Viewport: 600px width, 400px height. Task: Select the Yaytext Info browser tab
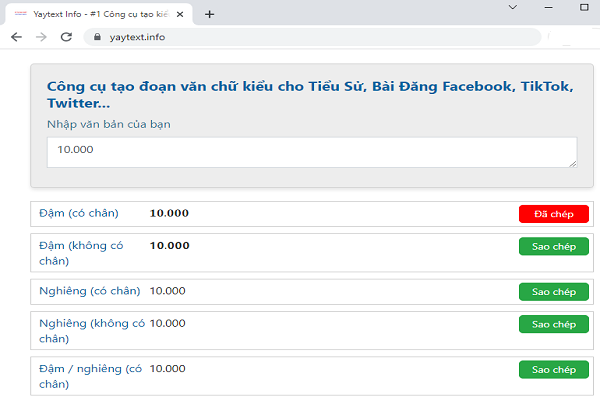click(99, 14)
